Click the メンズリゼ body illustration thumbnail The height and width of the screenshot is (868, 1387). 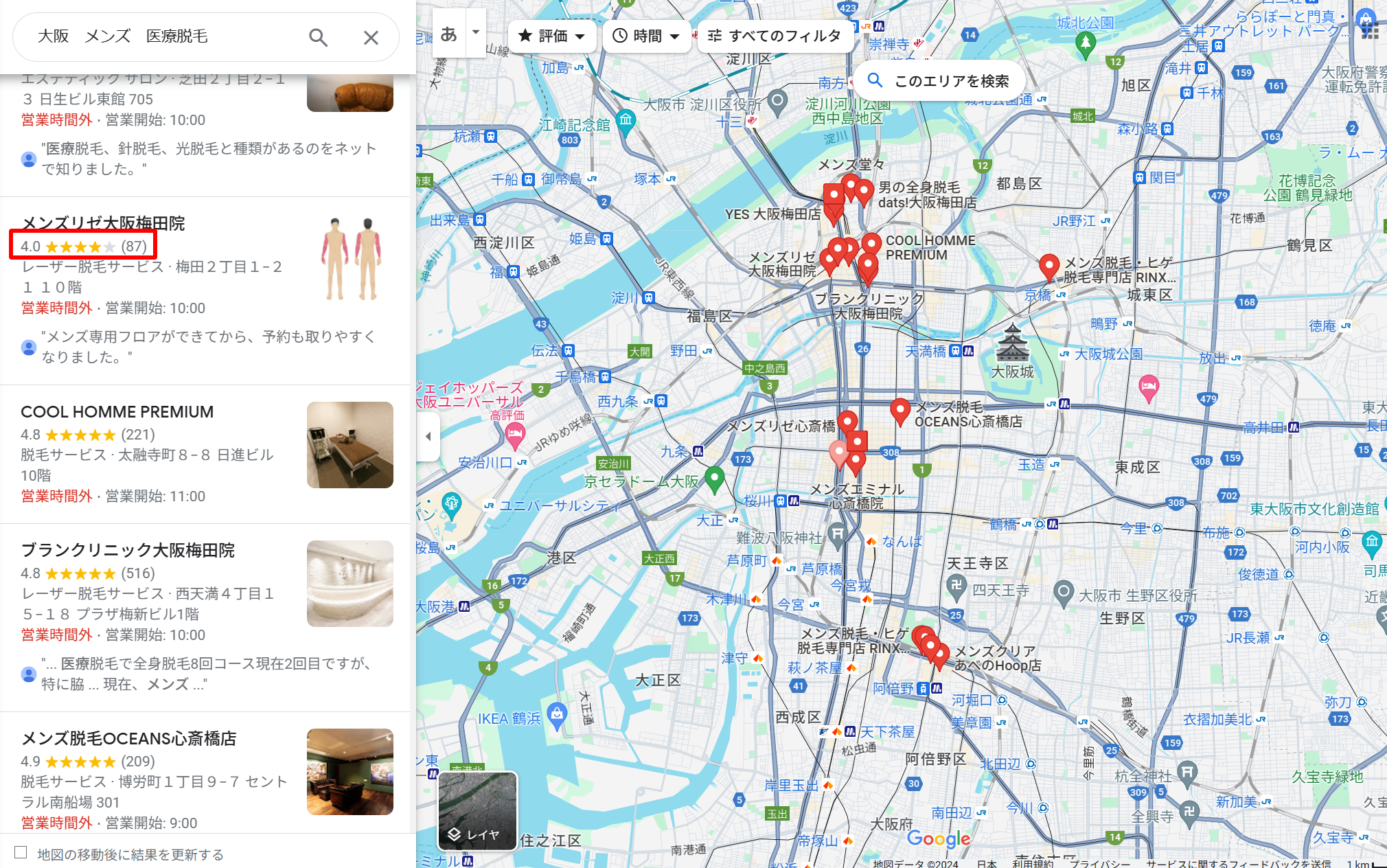pyautogui.click(x=350, y=258)
